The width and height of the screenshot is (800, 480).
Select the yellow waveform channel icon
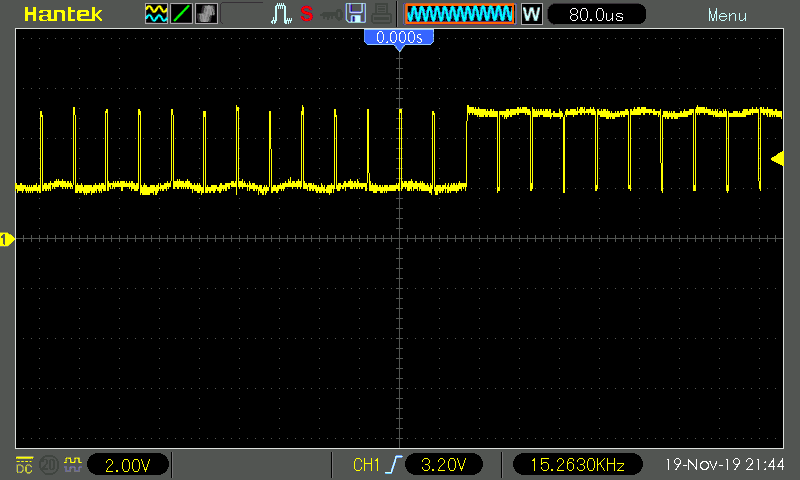pos(156,15)
